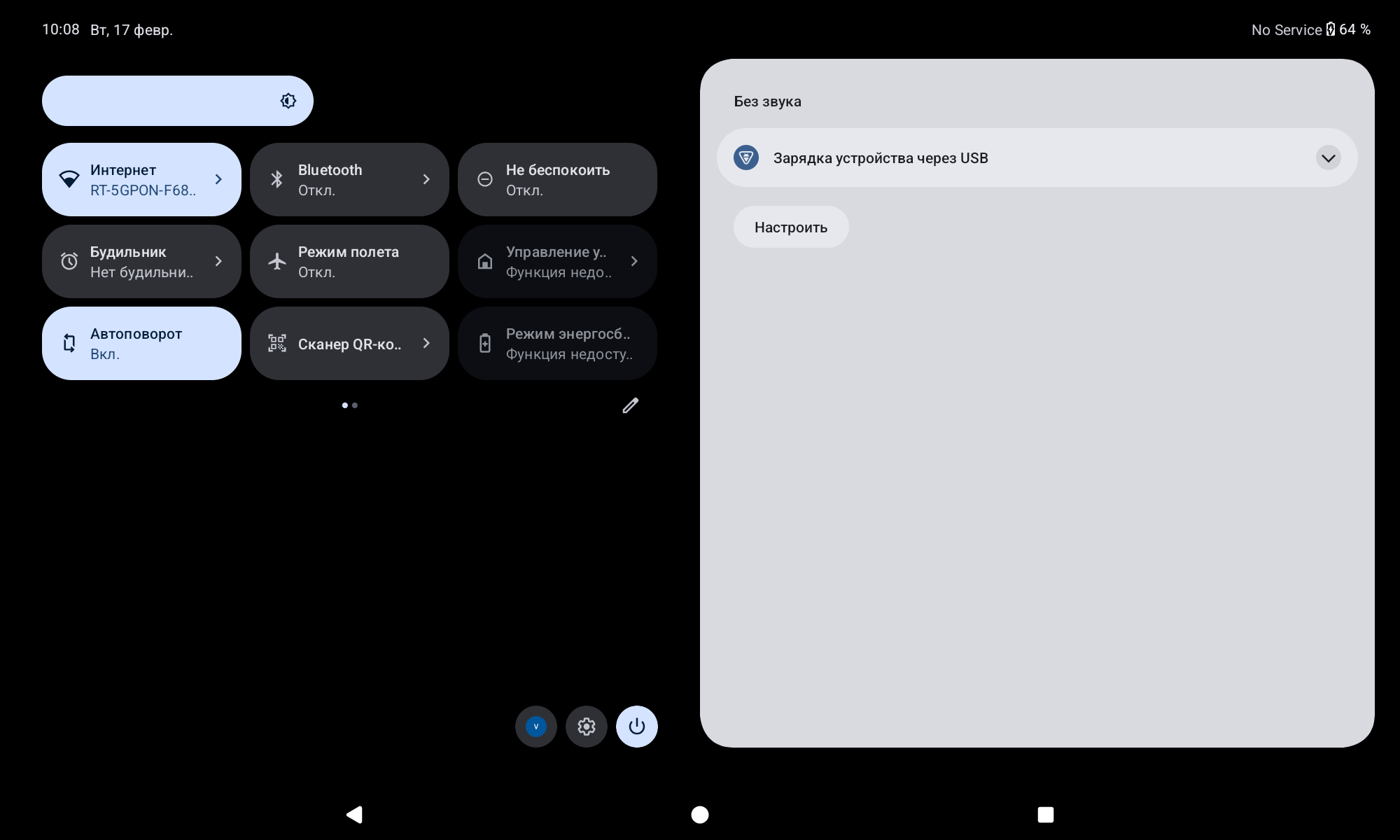Expand the USB charging notification chevron
This screenshot has height=840, width=1400.
pyautogui.click(x=1328, y=157)
